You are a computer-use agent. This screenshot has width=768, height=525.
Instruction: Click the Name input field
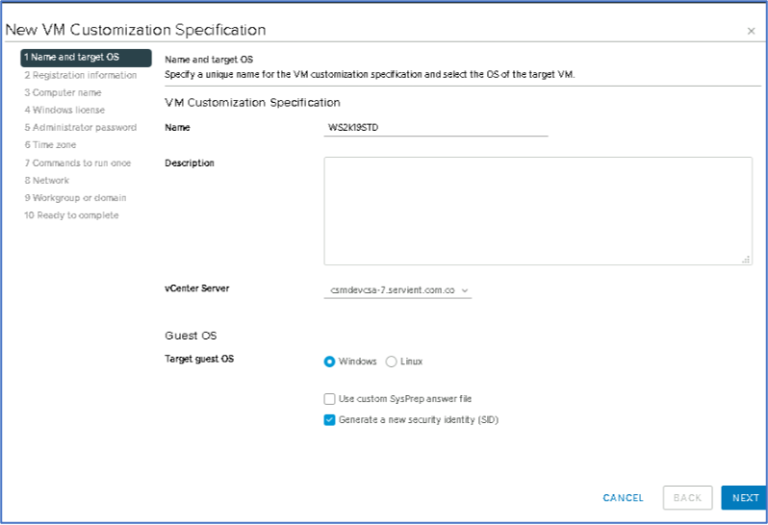pyautogui.click(x=436, y=128)
